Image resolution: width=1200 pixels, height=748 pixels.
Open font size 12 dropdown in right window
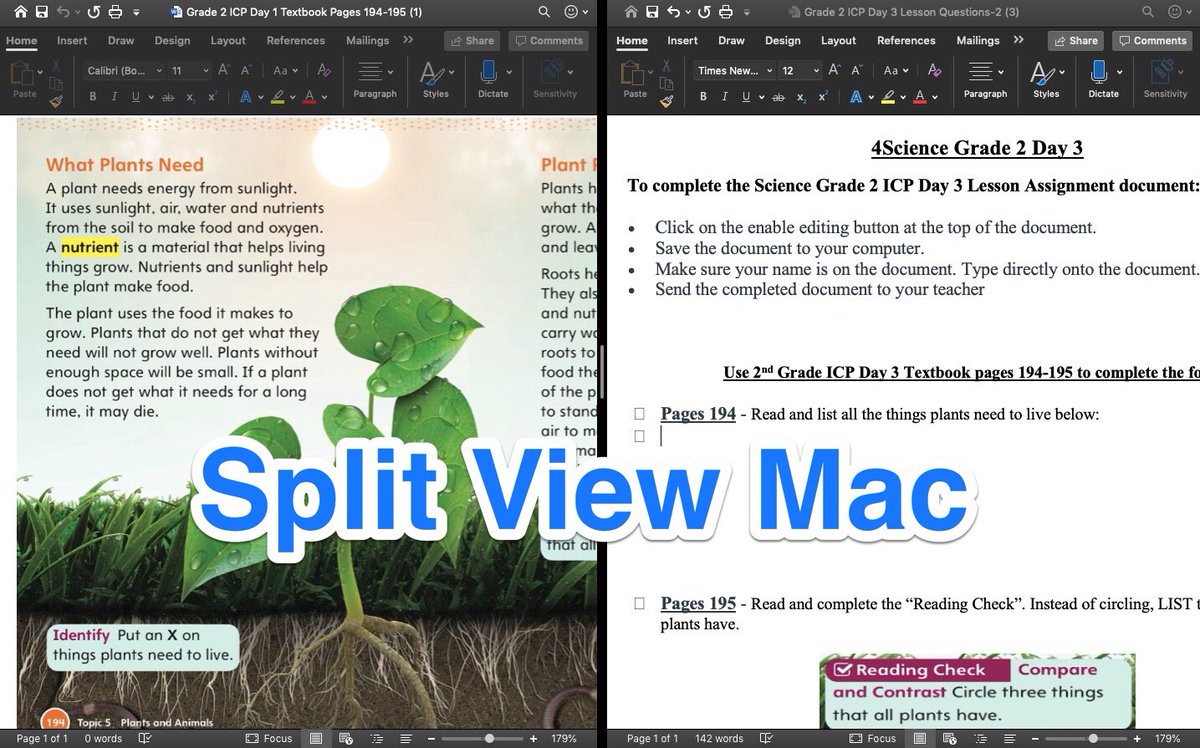tap(816, 71)
